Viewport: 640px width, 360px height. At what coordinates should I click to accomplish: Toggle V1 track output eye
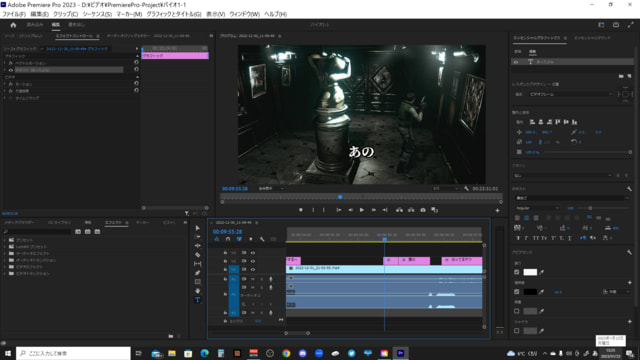point(253,269)
